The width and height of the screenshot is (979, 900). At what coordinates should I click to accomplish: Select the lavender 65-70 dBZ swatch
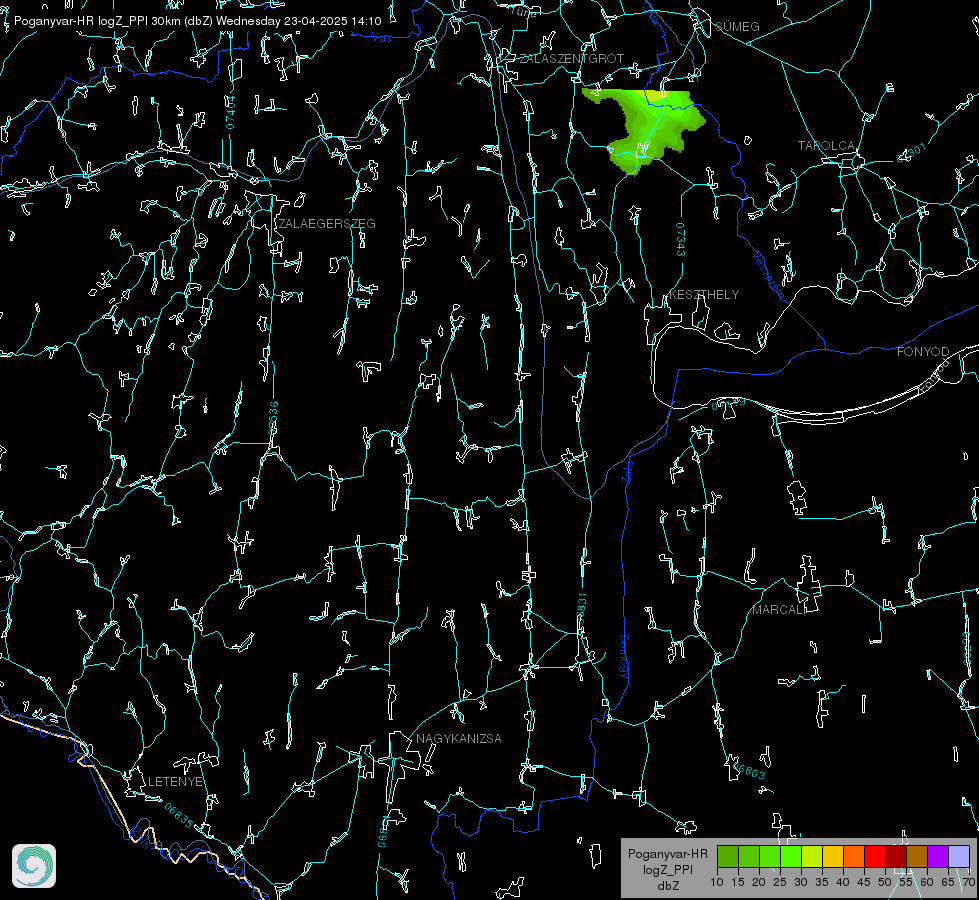click(x=959, y=856)
